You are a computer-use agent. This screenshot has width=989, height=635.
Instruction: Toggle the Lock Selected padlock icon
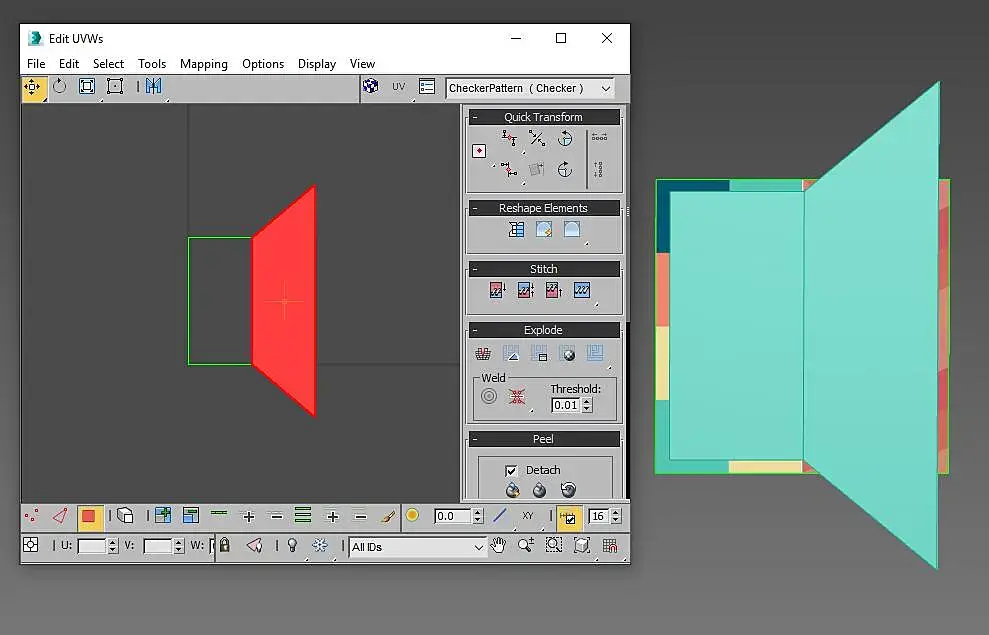pos(225,545)
